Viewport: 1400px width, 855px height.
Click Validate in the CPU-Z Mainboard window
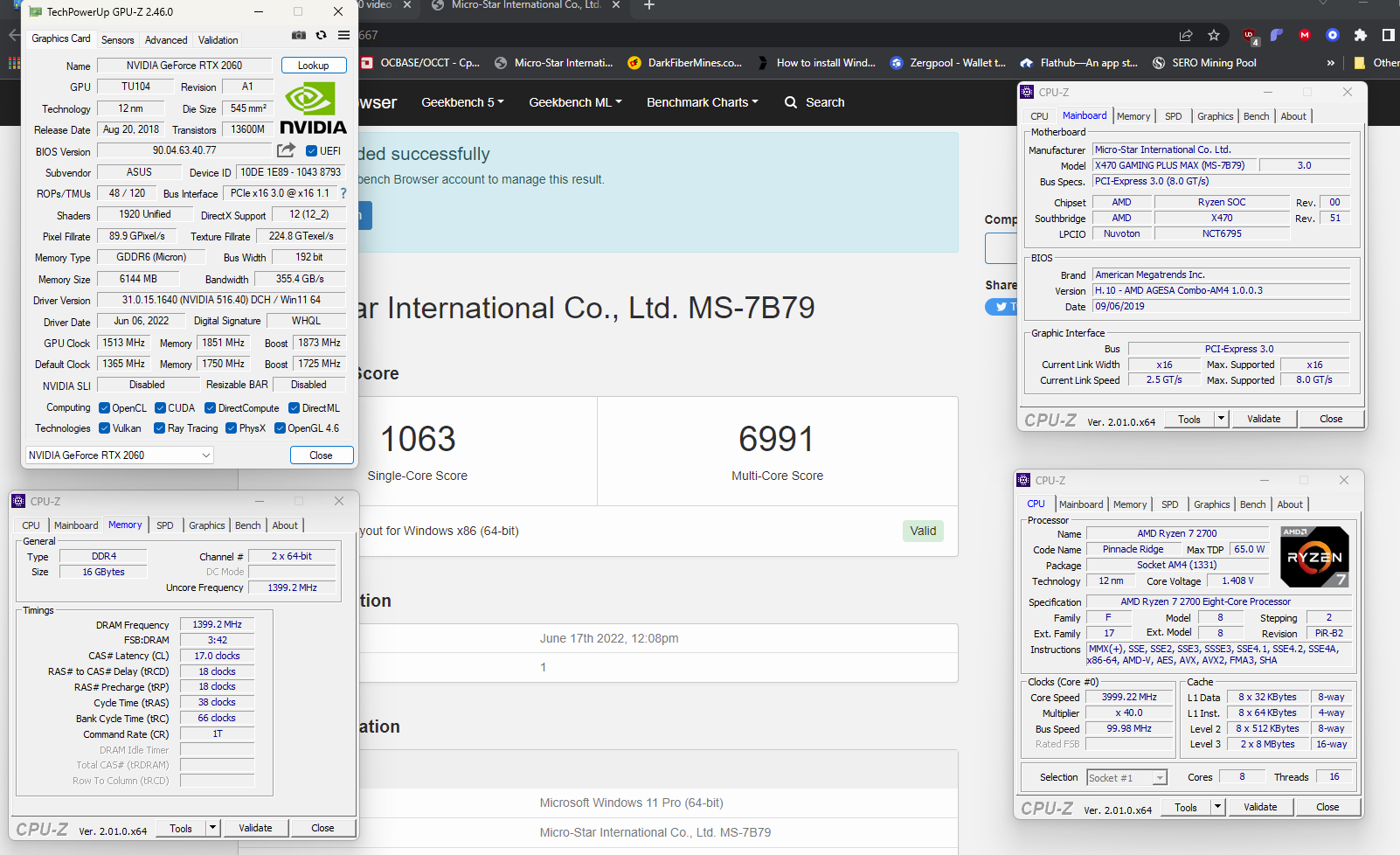[1264, 420]
